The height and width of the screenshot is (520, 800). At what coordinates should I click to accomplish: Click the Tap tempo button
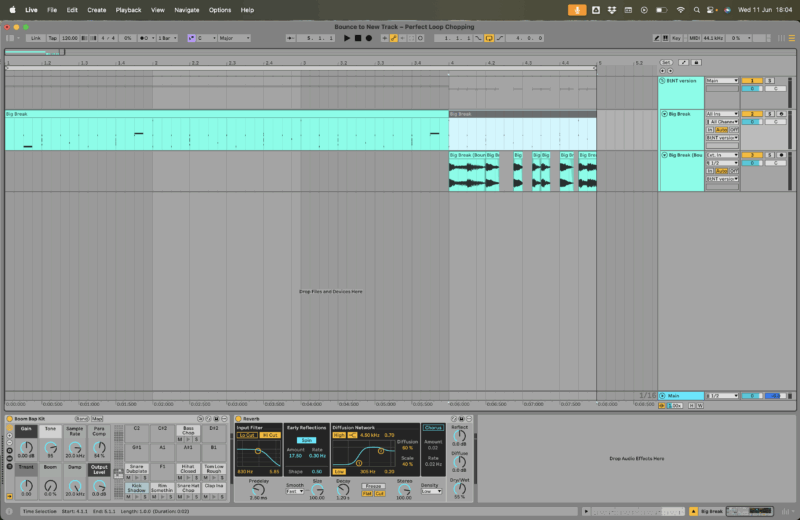pyautogui.click(x=53, y=38)
